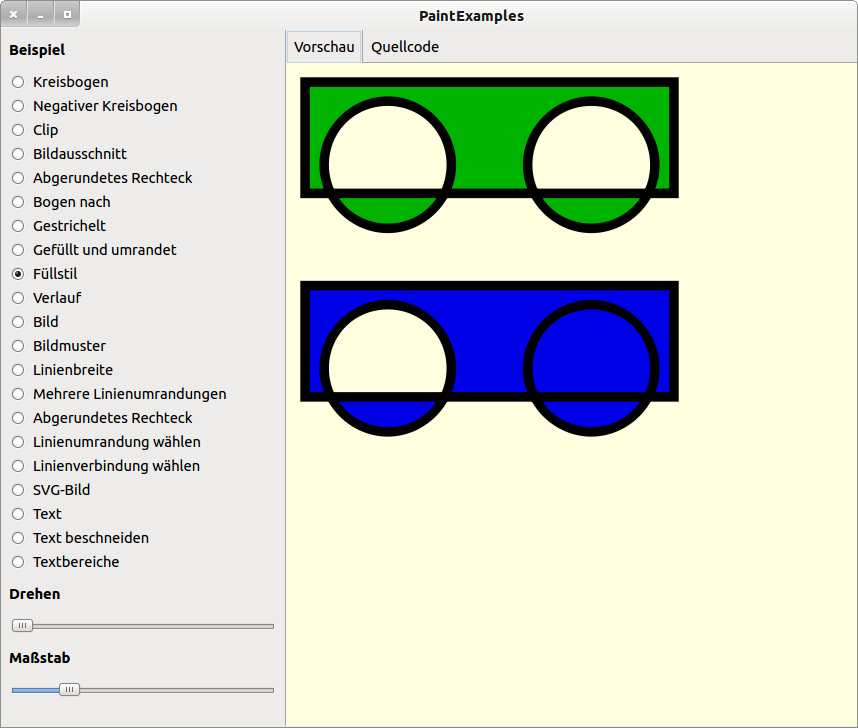858x728 pixels.
Task: Switch to the Quellcode tab
Action: point(405,47)
